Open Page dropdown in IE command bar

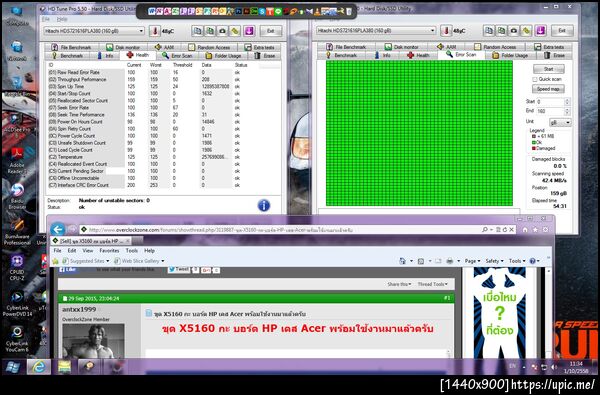472,261
